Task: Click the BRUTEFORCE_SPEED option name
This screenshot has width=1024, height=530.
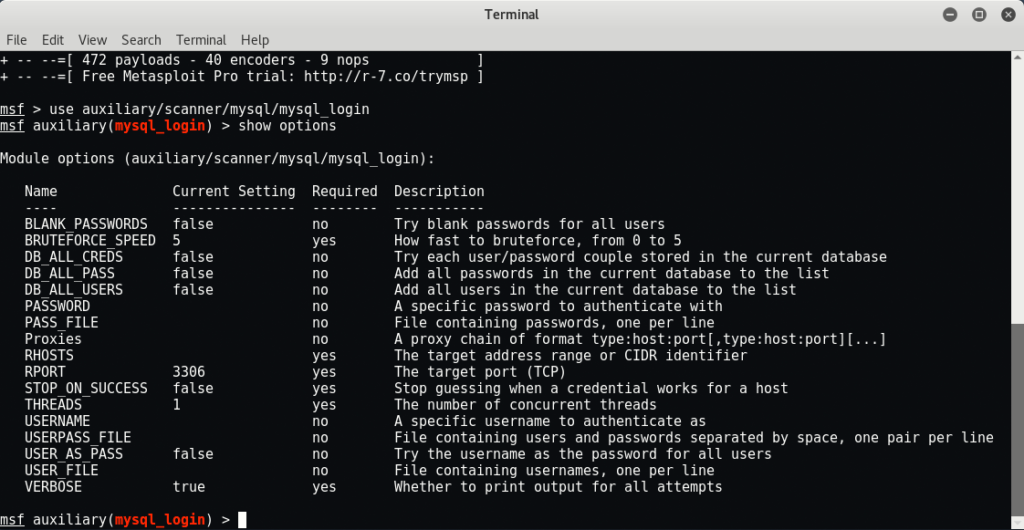Action: 90,240
